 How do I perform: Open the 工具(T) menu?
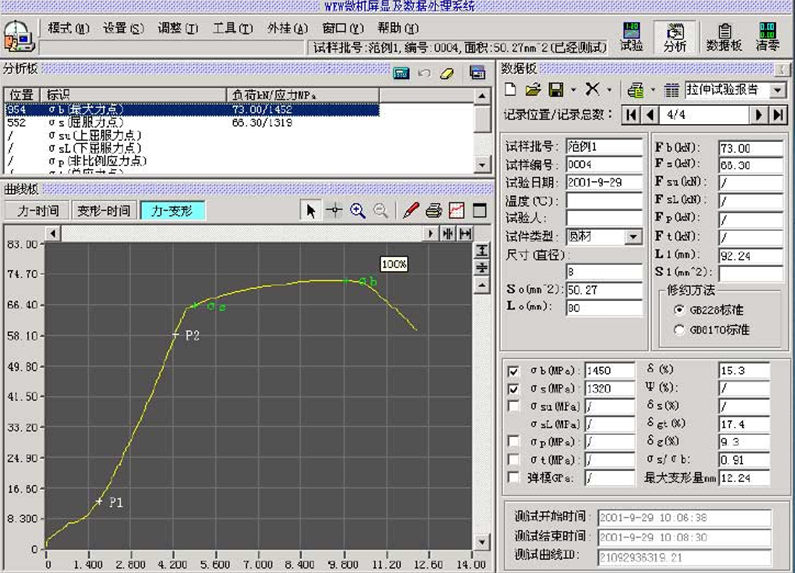[231, 28]
